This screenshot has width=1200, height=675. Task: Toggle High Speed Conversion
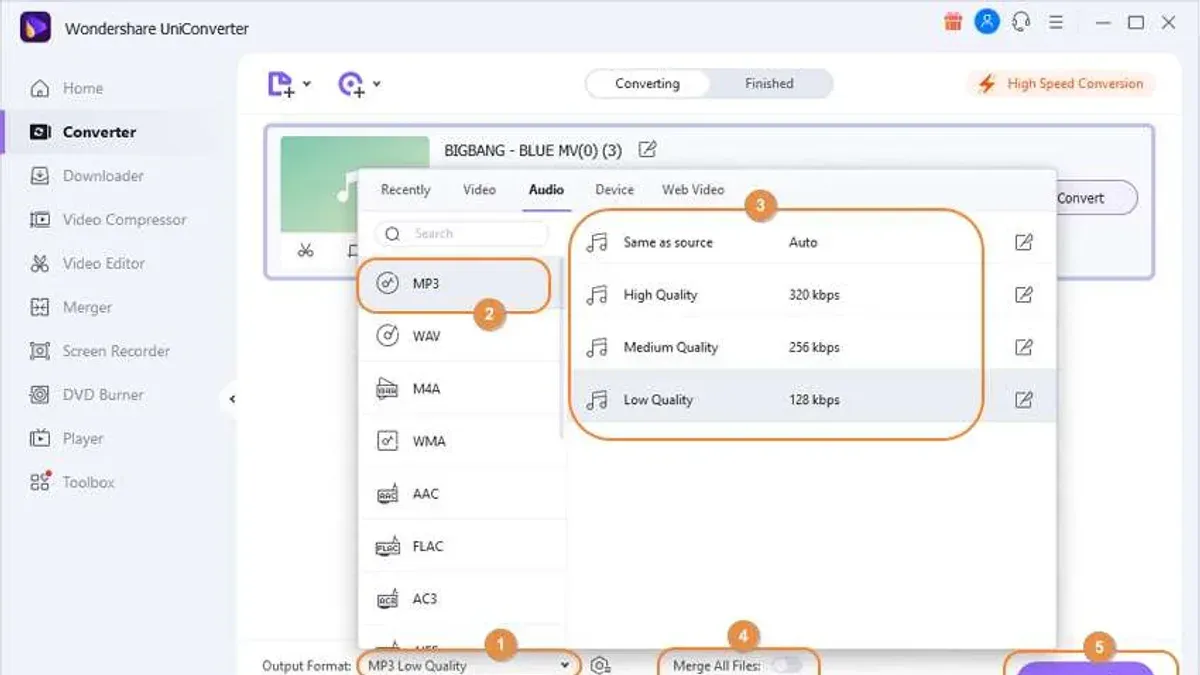[x=1061, y=84]
